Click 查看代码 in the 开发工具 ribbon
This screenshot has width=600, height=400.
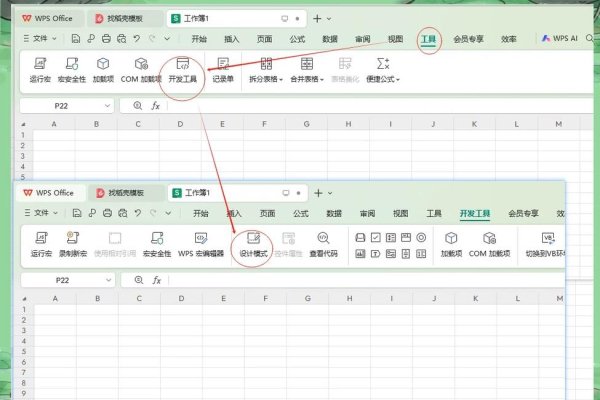323,244
